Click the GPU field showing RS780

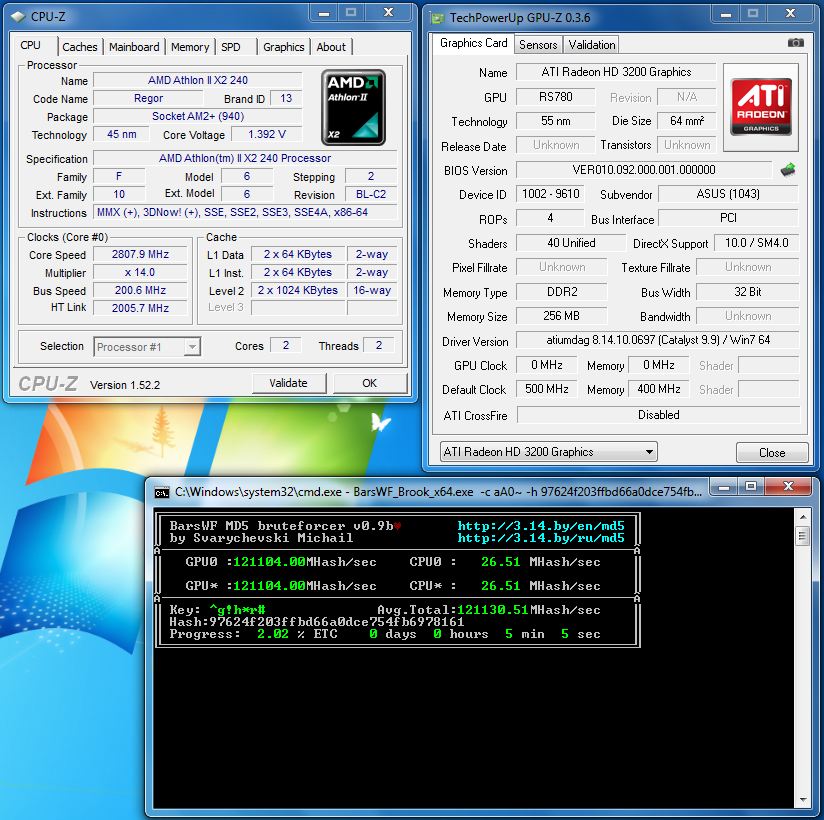click(555, 97)
